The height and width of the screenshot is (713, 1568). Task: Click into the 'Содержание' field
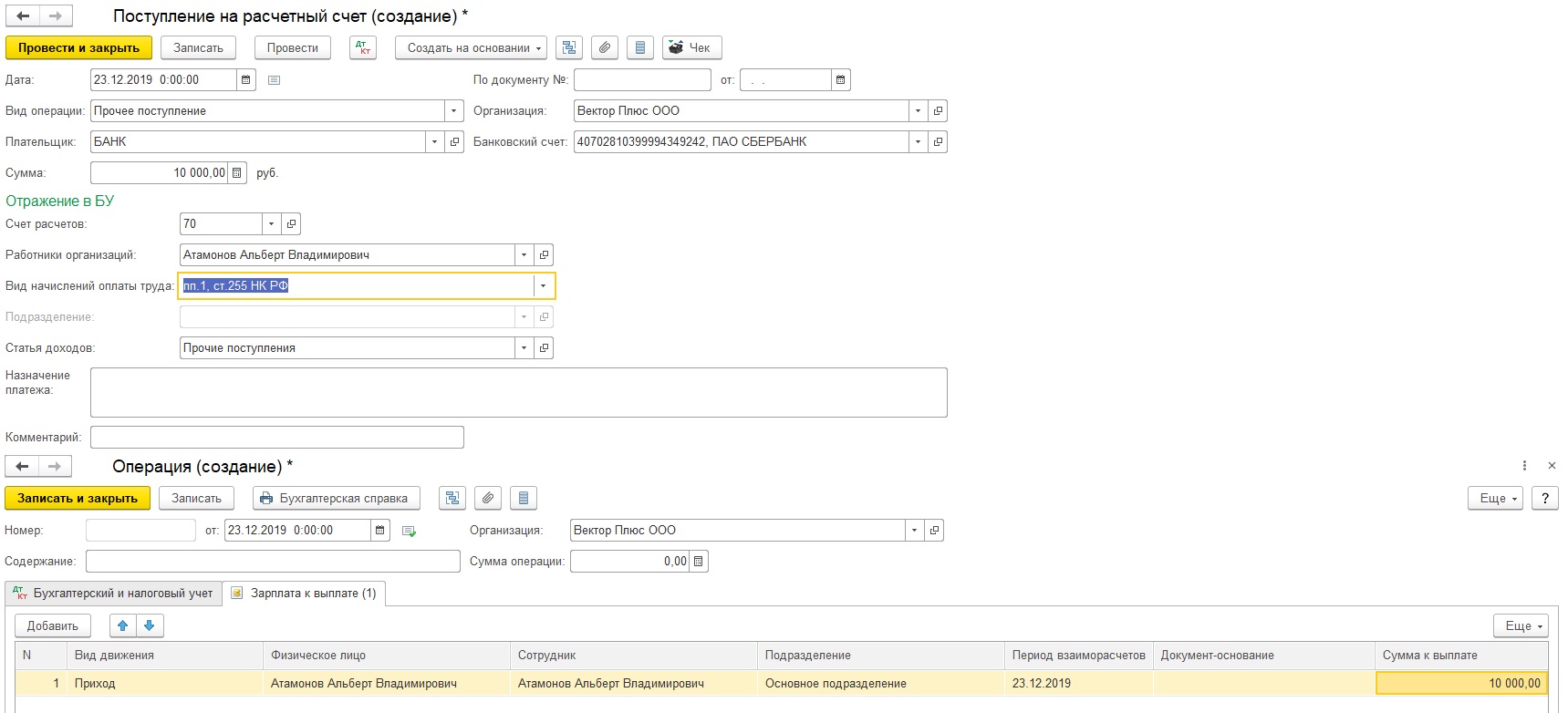pos(273,561)
